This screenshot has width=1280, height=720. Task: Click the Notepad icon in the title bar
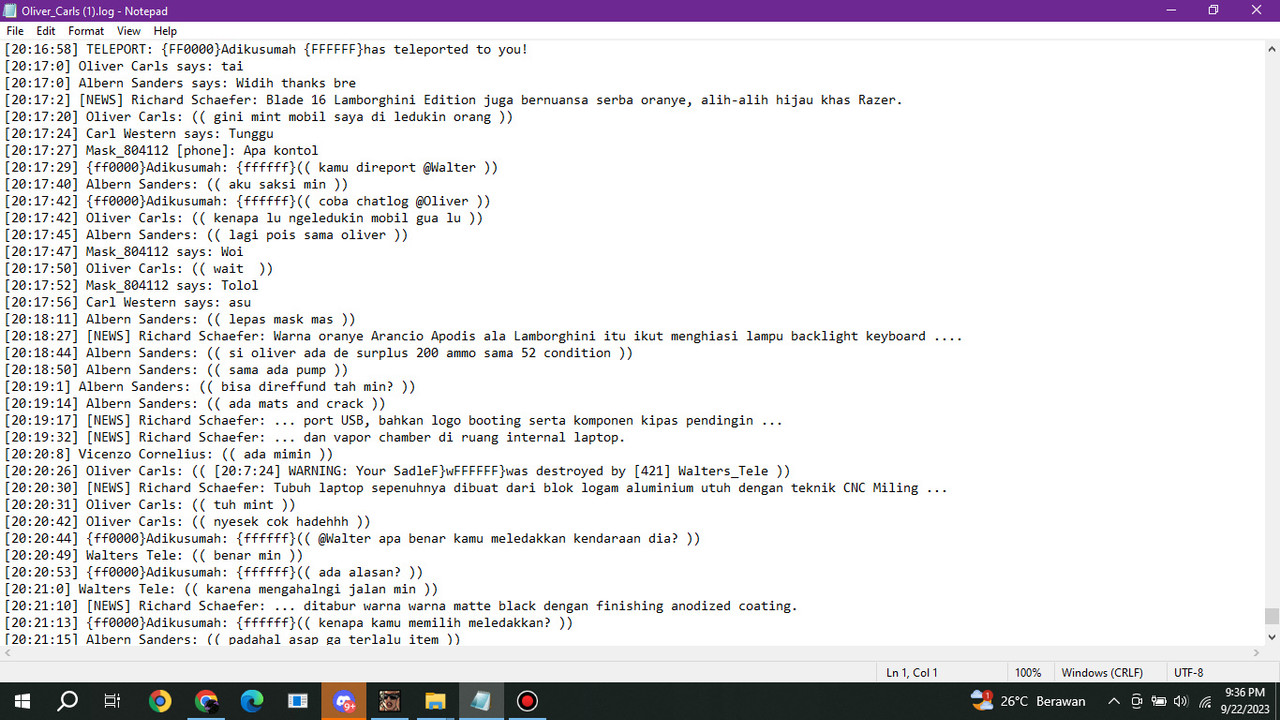coord(10,10)
